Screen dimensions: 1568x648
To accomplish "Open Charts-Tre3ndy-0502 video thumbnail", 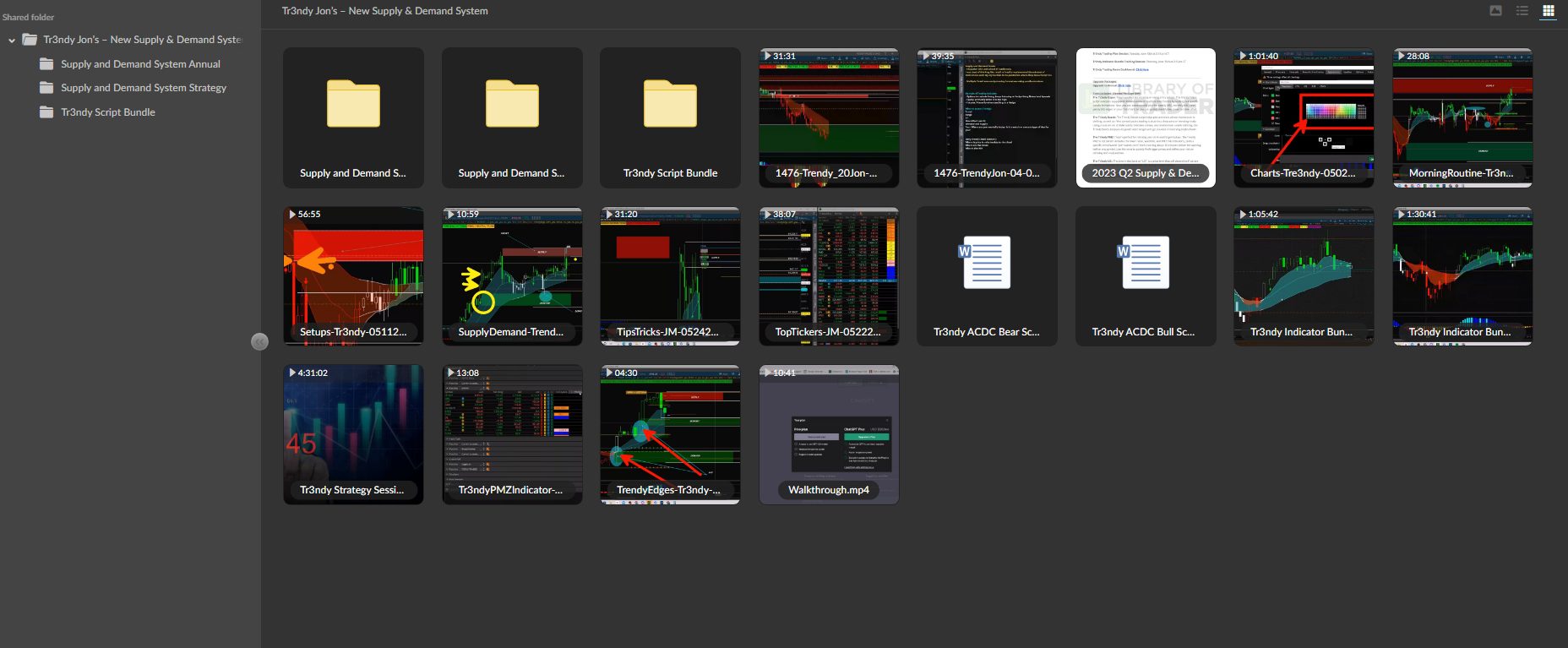I will tap(1304, 117).
